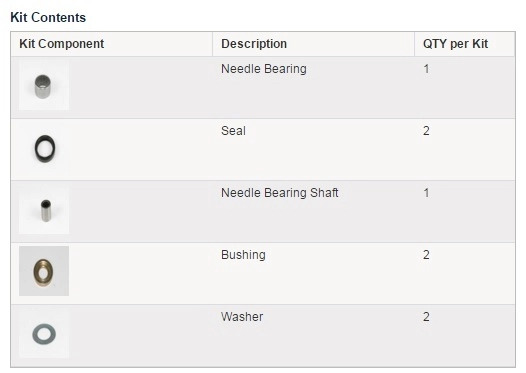Image resolution: width=526 pixels, height=373 pixels.
Task: Select the Needle Bearing description text
Action: (264, 69)
